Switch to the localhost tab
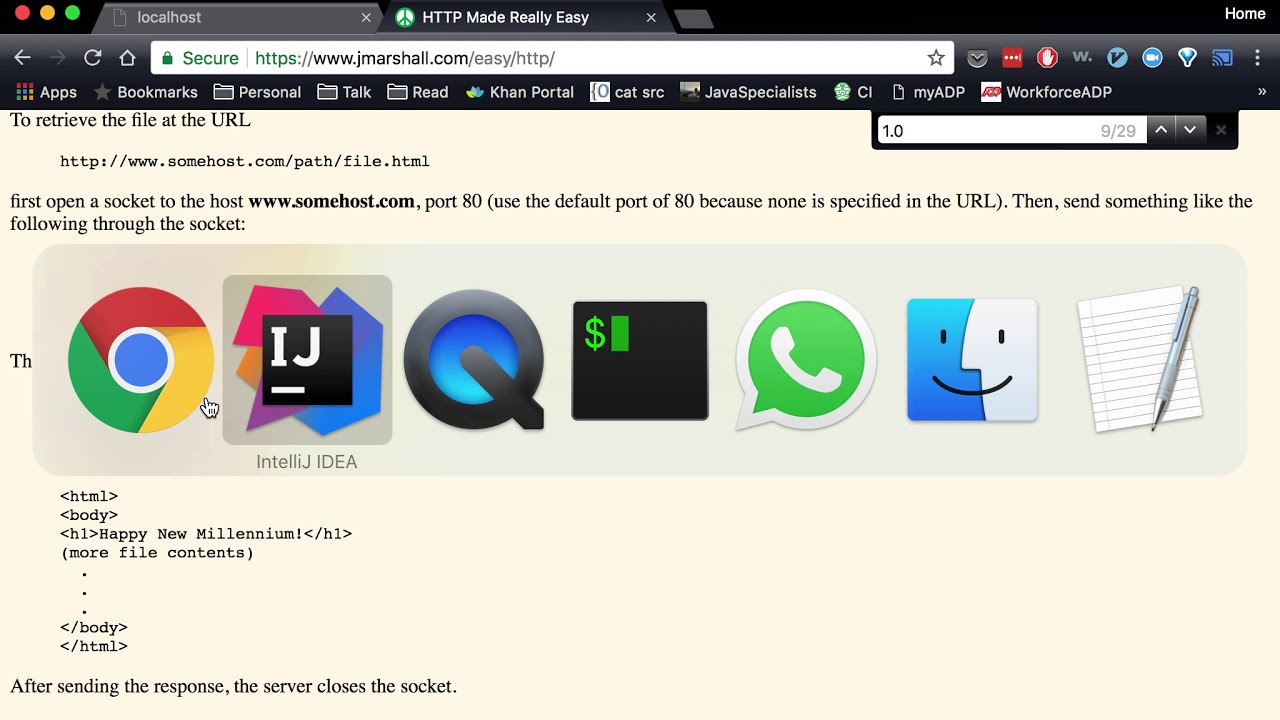The width and height of the screenshot is (1280, 720). [x=240, y=17]
